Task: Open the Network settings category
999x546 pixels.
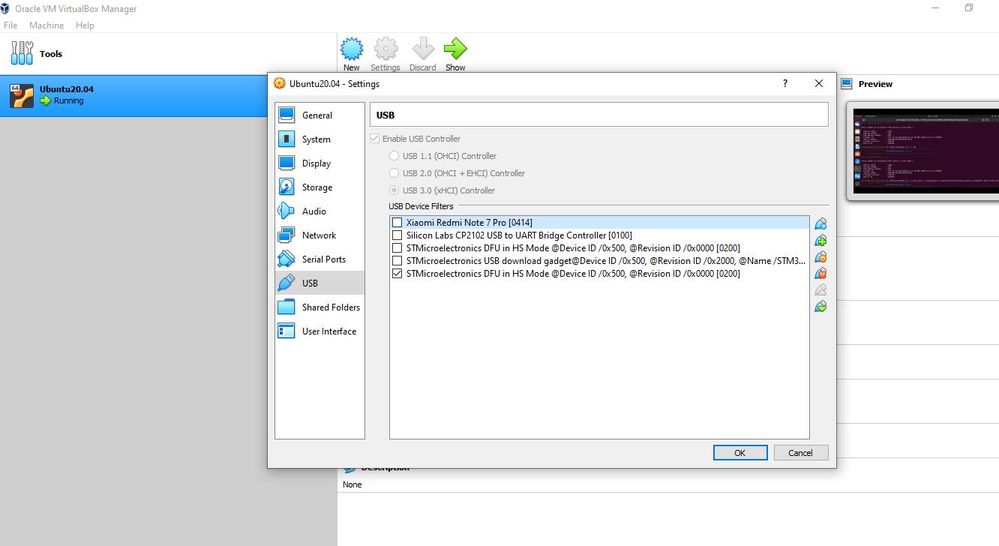Action: (x=320, y=235)
